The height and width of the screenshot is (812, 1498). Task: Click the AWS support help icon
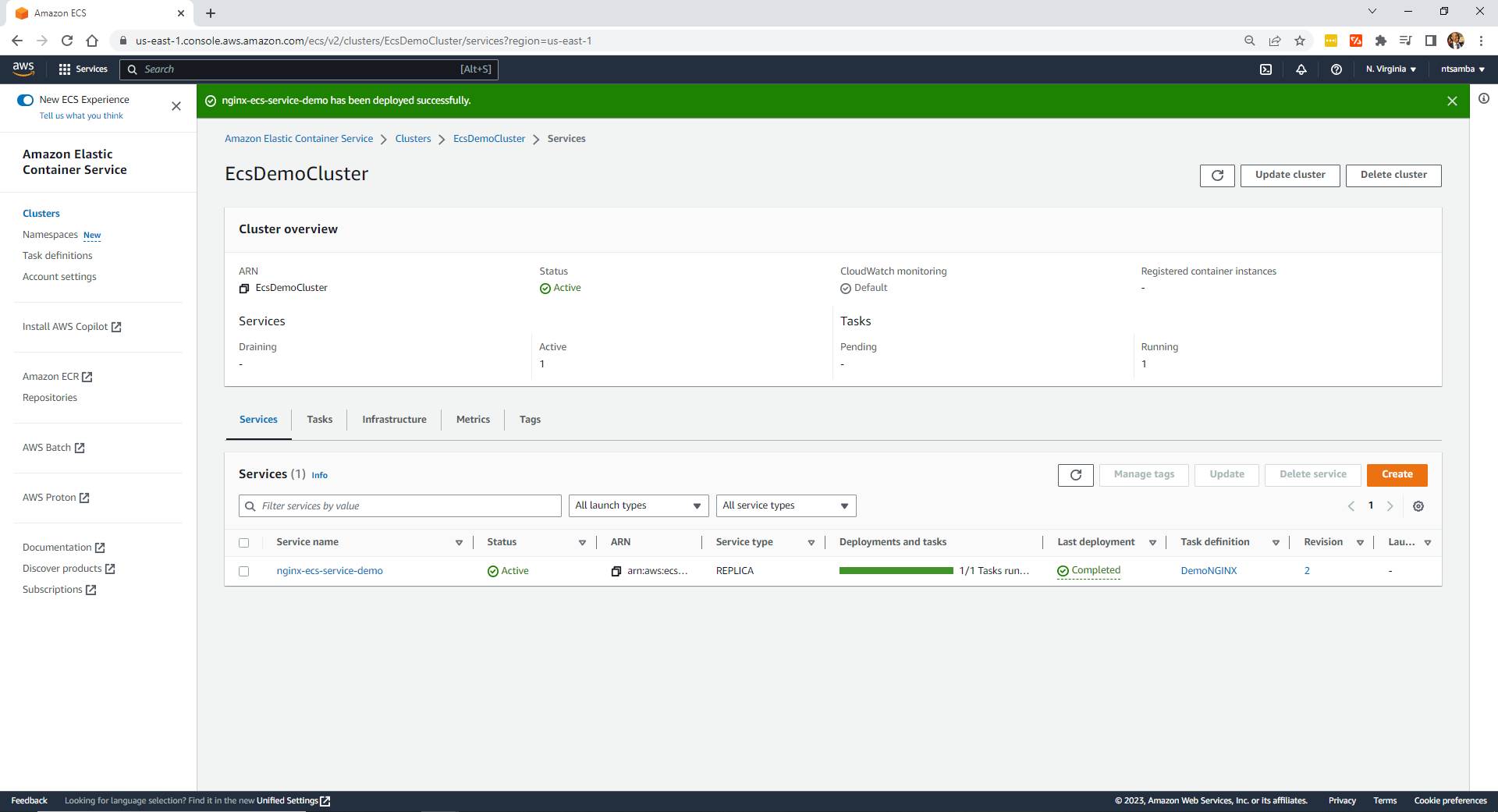[1336, 69]
